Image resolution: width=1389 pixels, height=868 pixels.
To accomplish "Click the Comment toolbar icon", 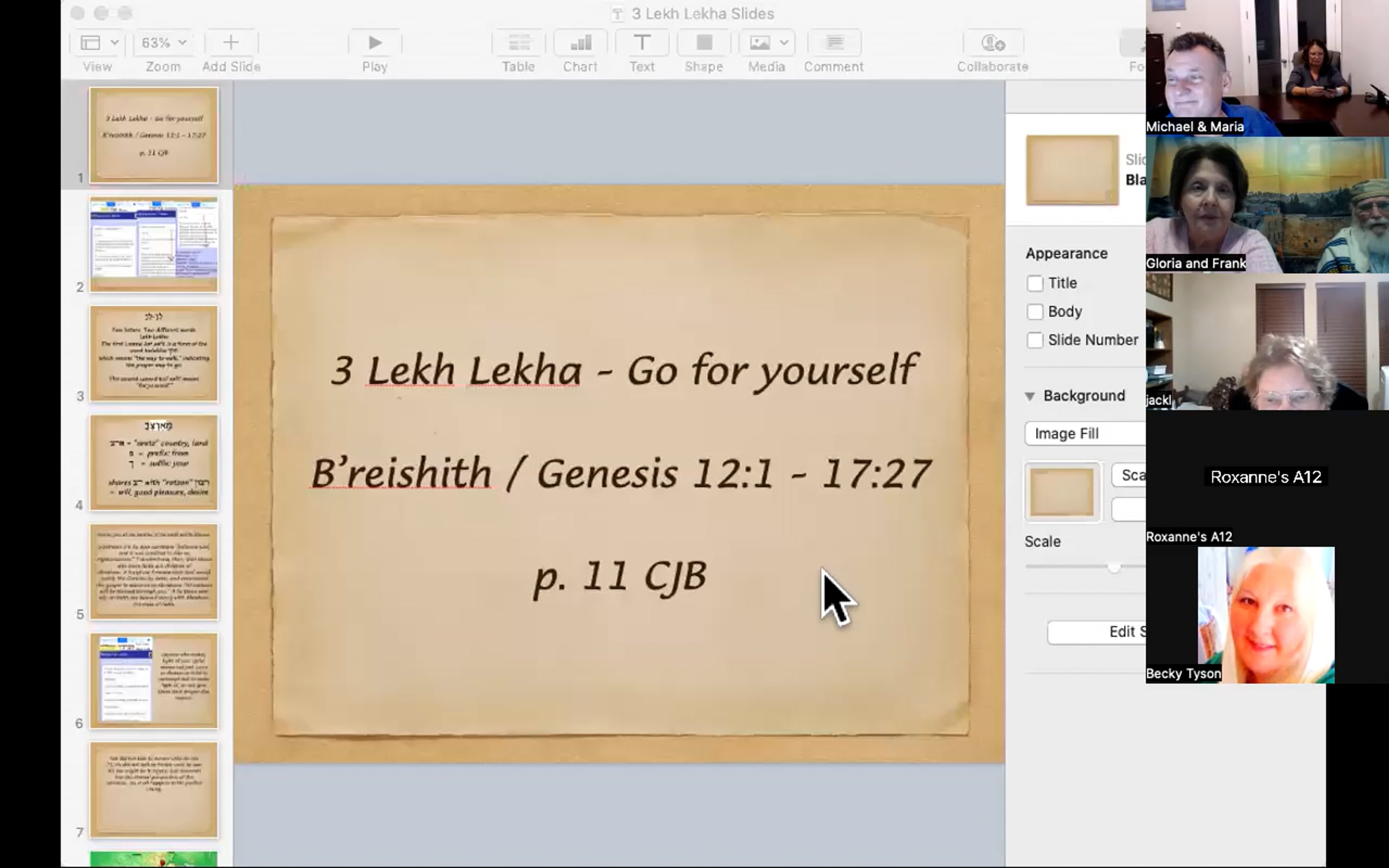I will point(833,43).
